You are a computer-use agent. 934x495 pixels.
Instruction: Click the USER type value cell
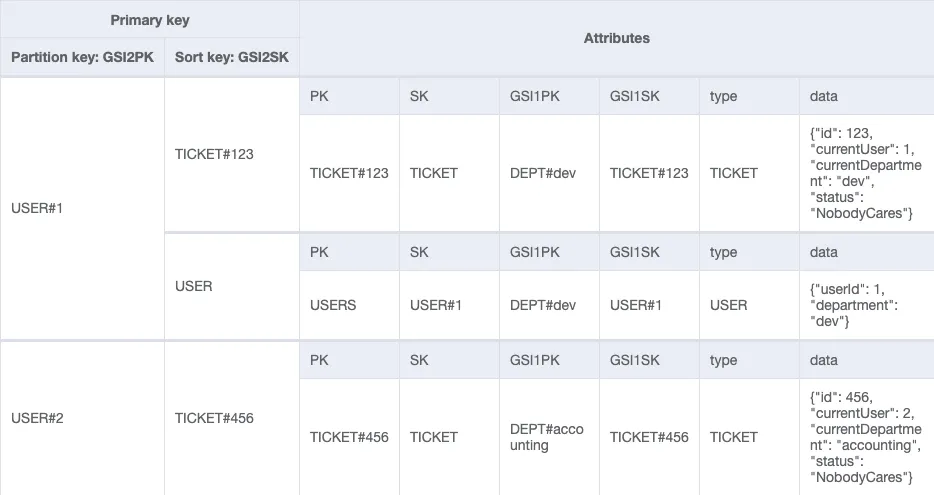(749, 305)
